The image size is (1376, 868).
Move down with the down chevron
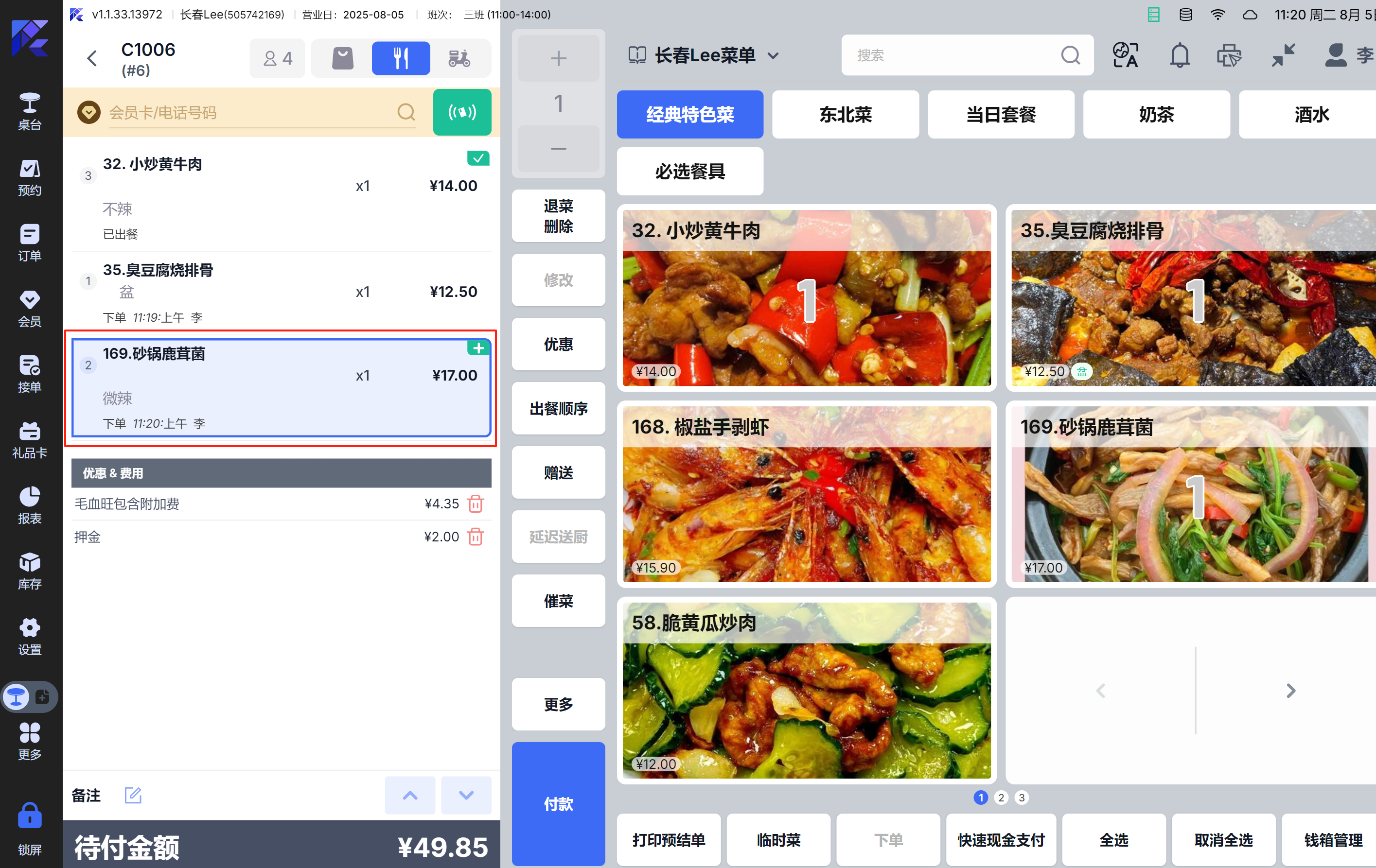pyautogui.click(x=466, y=795)
